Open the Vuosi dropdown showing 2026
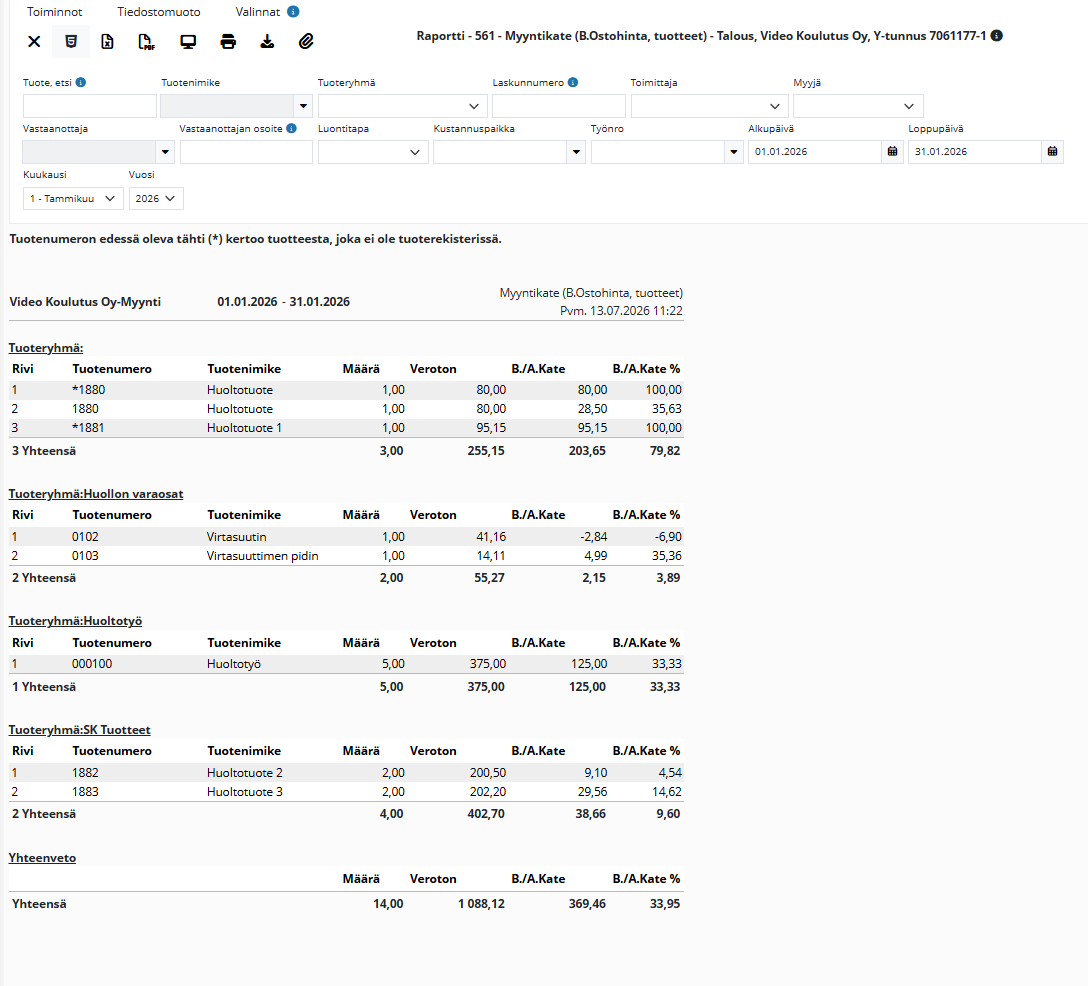The width and height of the screenshot is (1088, 986). pyautogui.click(x=156, y=198)
